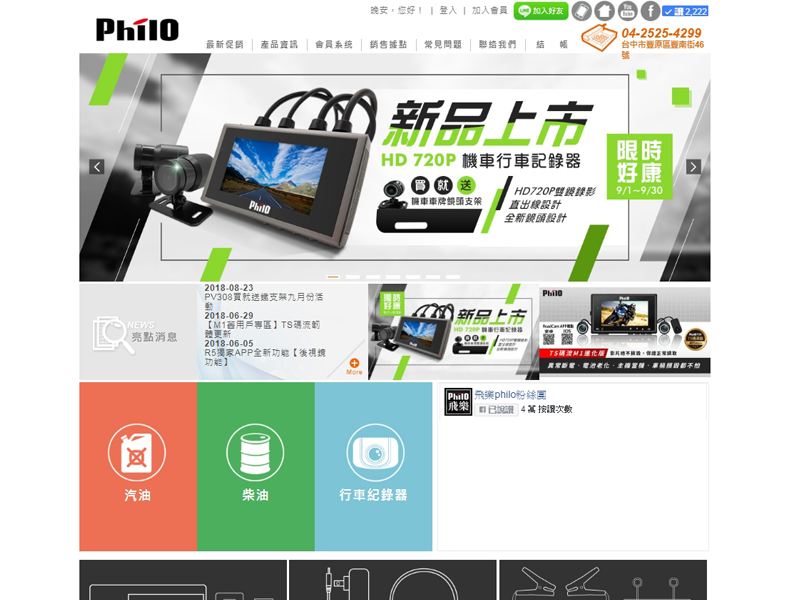This screenshot has width=800, height=600.
Task: Open the 會員系統 menu item
Action: 334,44
